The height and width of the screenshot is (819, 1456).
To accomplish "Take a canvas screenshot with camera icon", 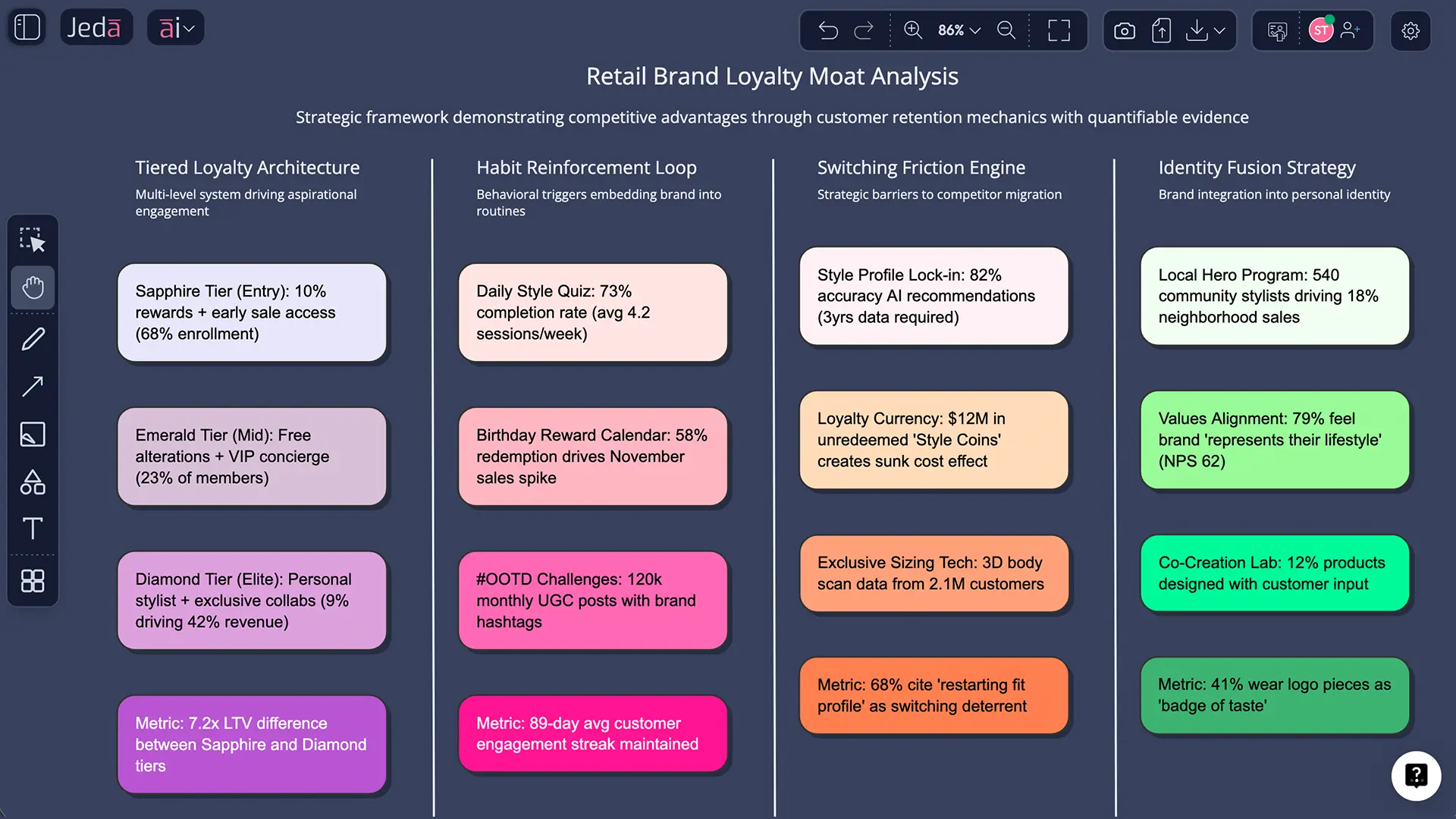I will [1124, 30].
